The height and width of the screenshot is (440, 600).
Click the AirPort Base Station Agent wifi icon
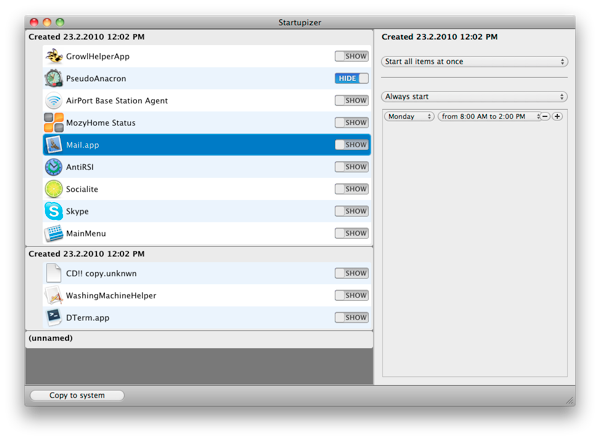pyautogui.click(x=54, y=101)
